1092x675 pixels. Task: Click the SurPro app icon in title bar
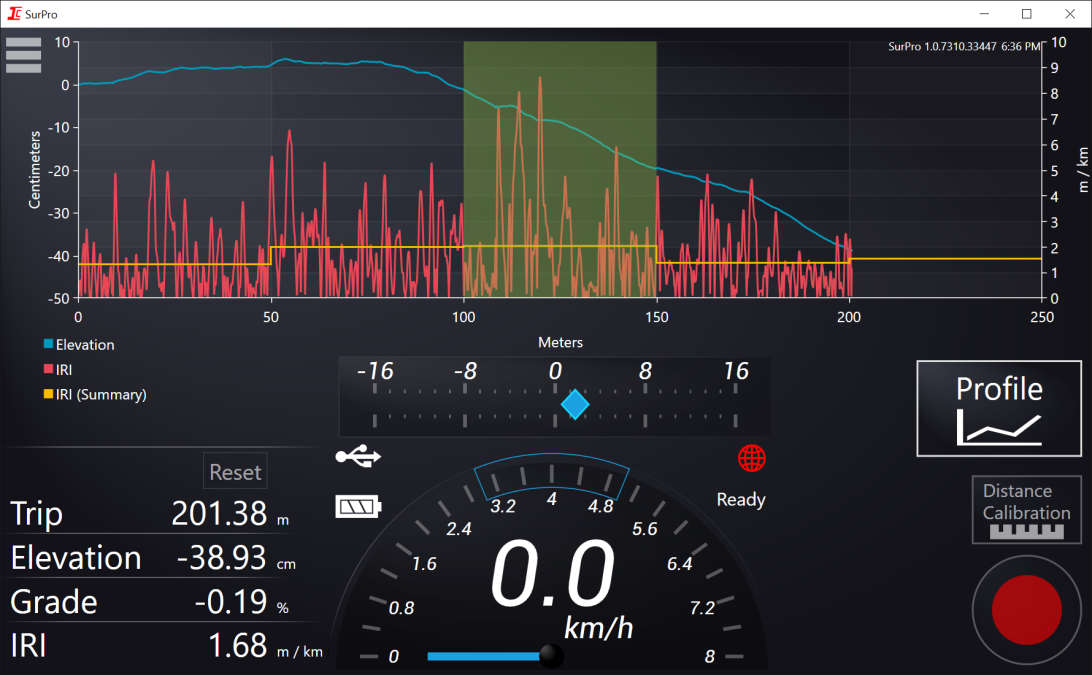pyautogui.click(x=14, y=14)
